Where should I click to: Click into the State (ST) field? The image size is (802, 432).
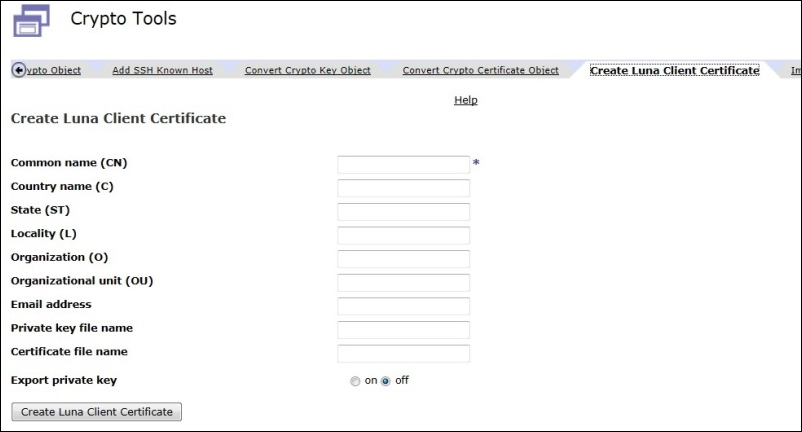[x=403, y=212]
